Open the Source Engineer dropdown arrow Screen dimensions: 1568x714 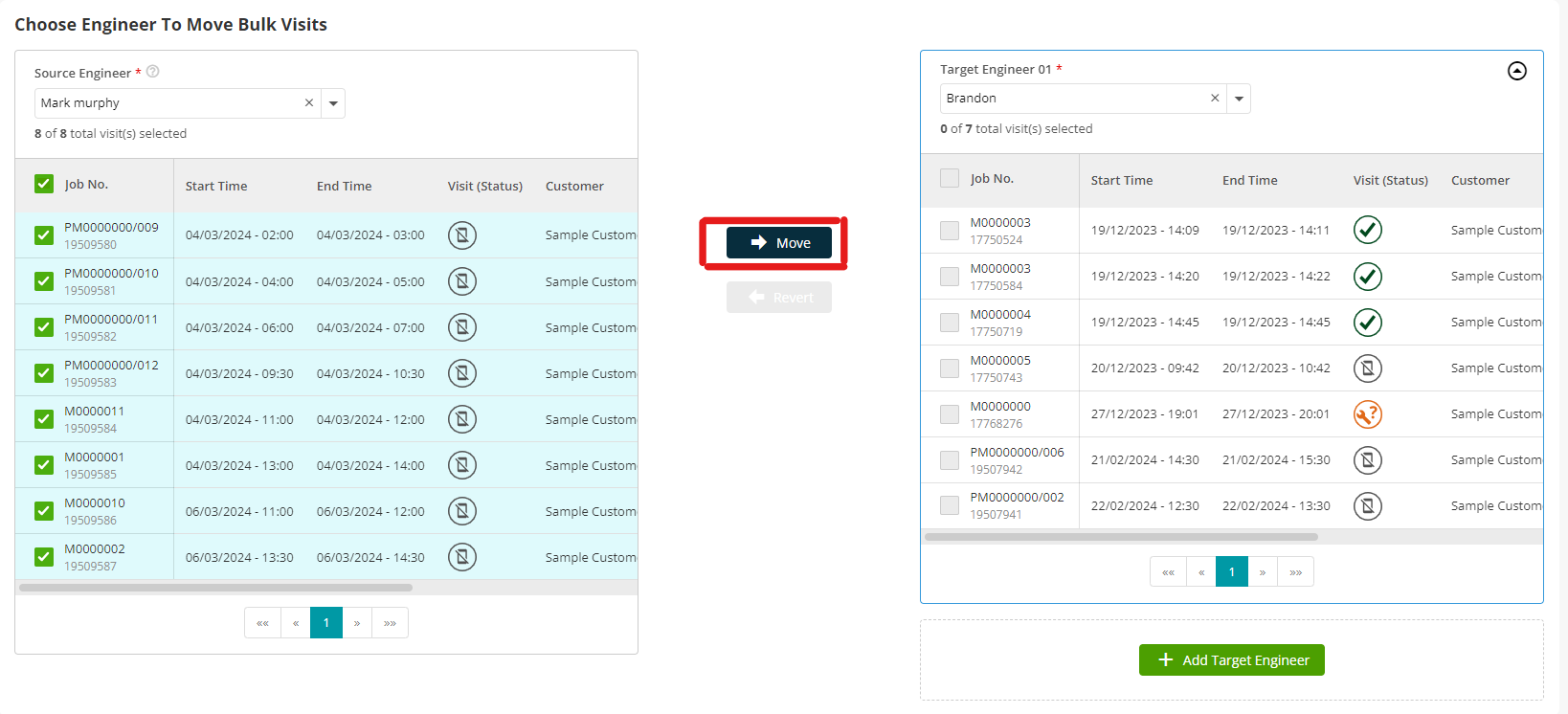pyautogui.click(x=333, y=103)
